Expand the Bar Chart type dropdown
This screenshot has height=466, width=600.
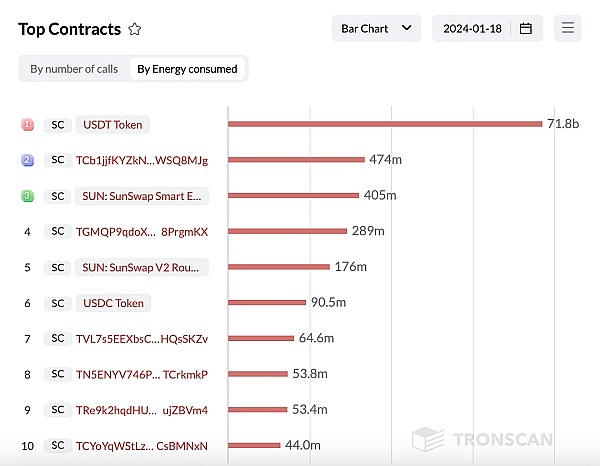376,29
